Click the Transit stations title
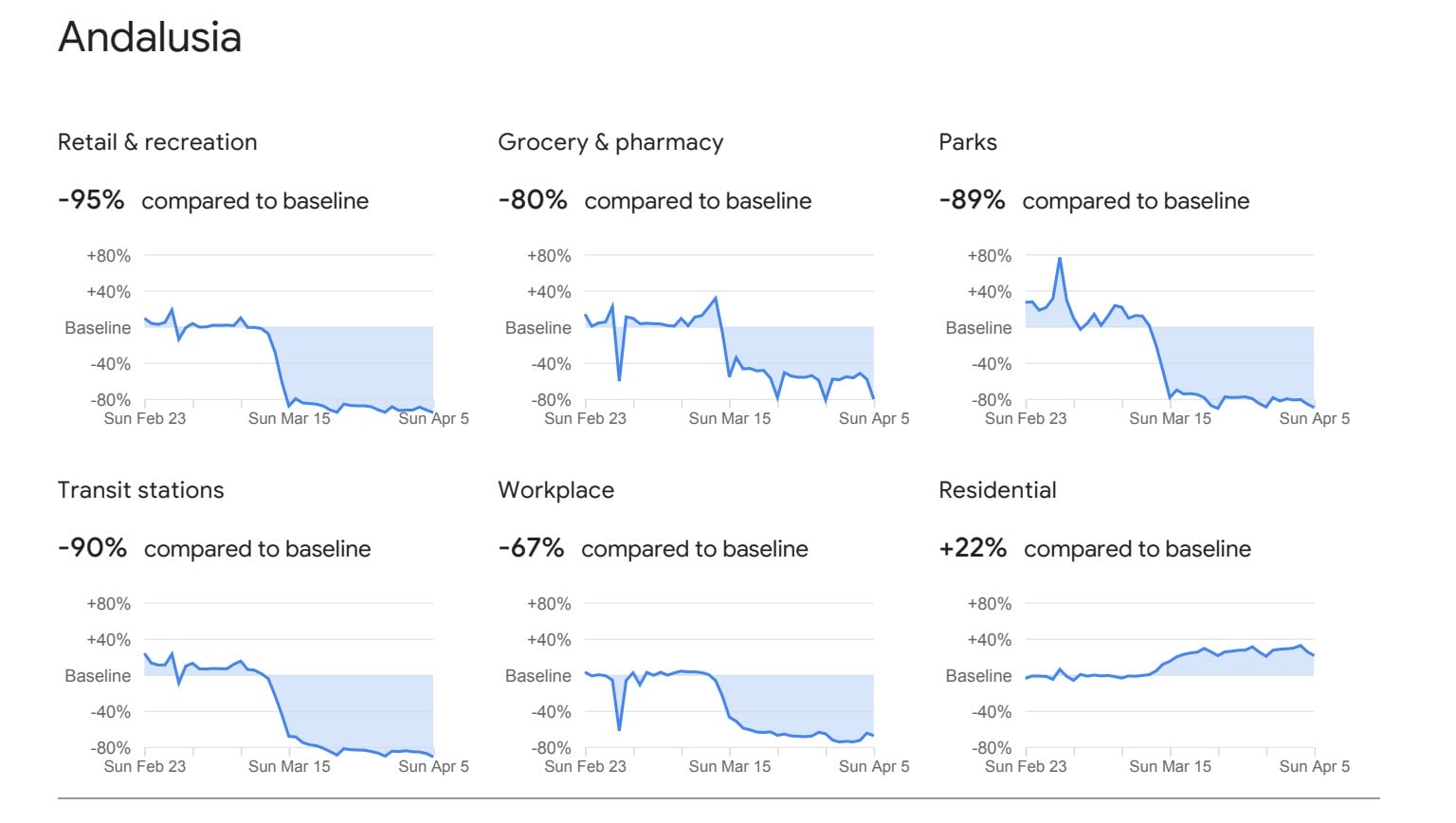The height and width of the screenshot is (823, 1456). click(x=141, y=490)
